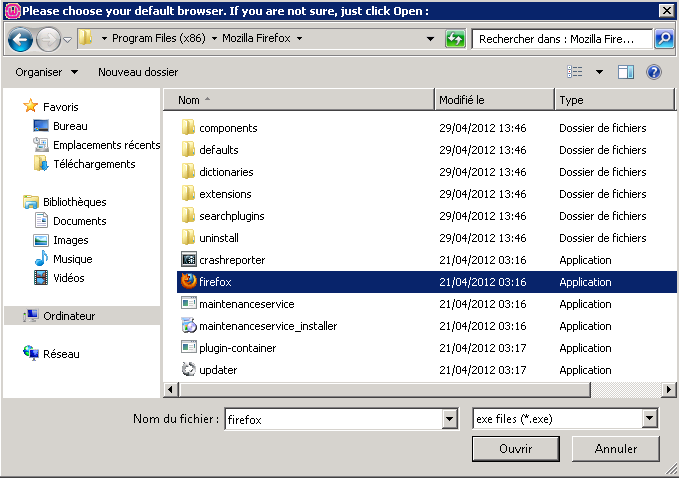Open Téléchargements in sidebar
Image resolution: width=679 pixels, height=478 pixels.
pos(94,164)
